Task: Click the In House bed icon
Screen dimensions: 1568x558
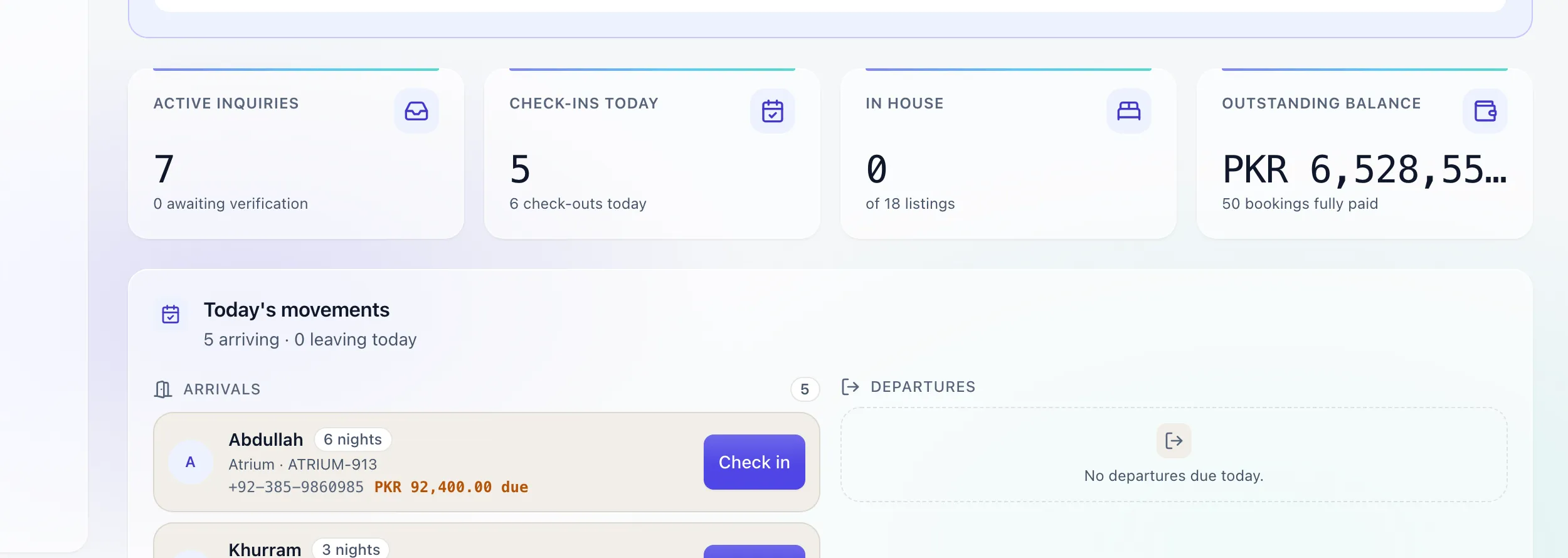Action: (1129, 111)
